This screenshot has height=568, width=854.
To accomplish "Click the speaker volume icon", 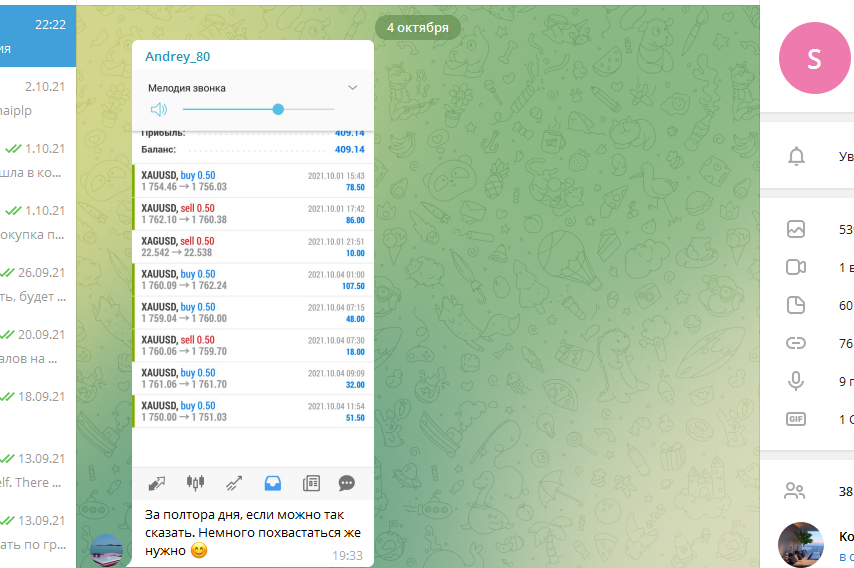I will point(158,109).
